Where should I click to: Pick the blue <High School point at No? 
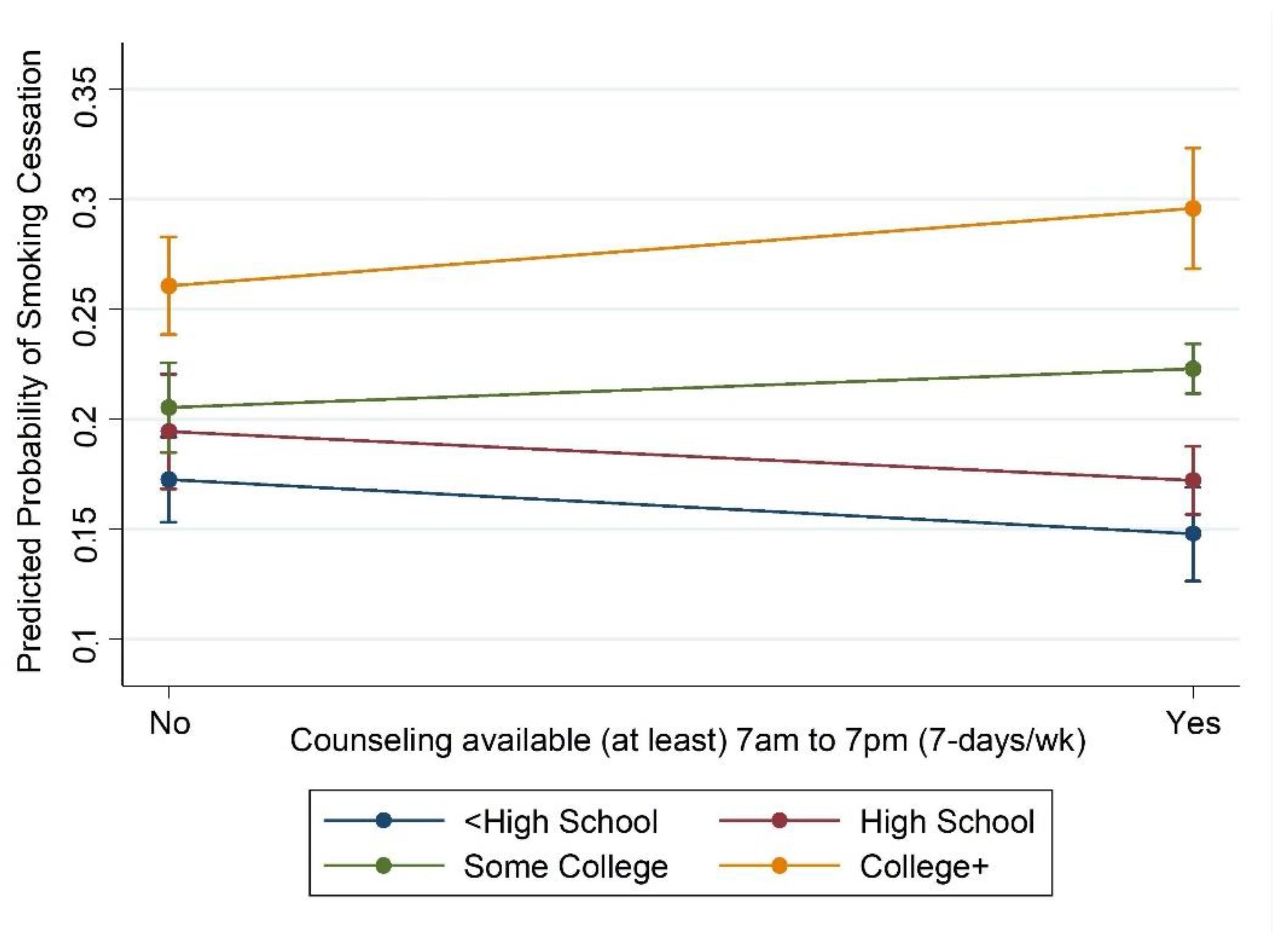pos(169,479)
